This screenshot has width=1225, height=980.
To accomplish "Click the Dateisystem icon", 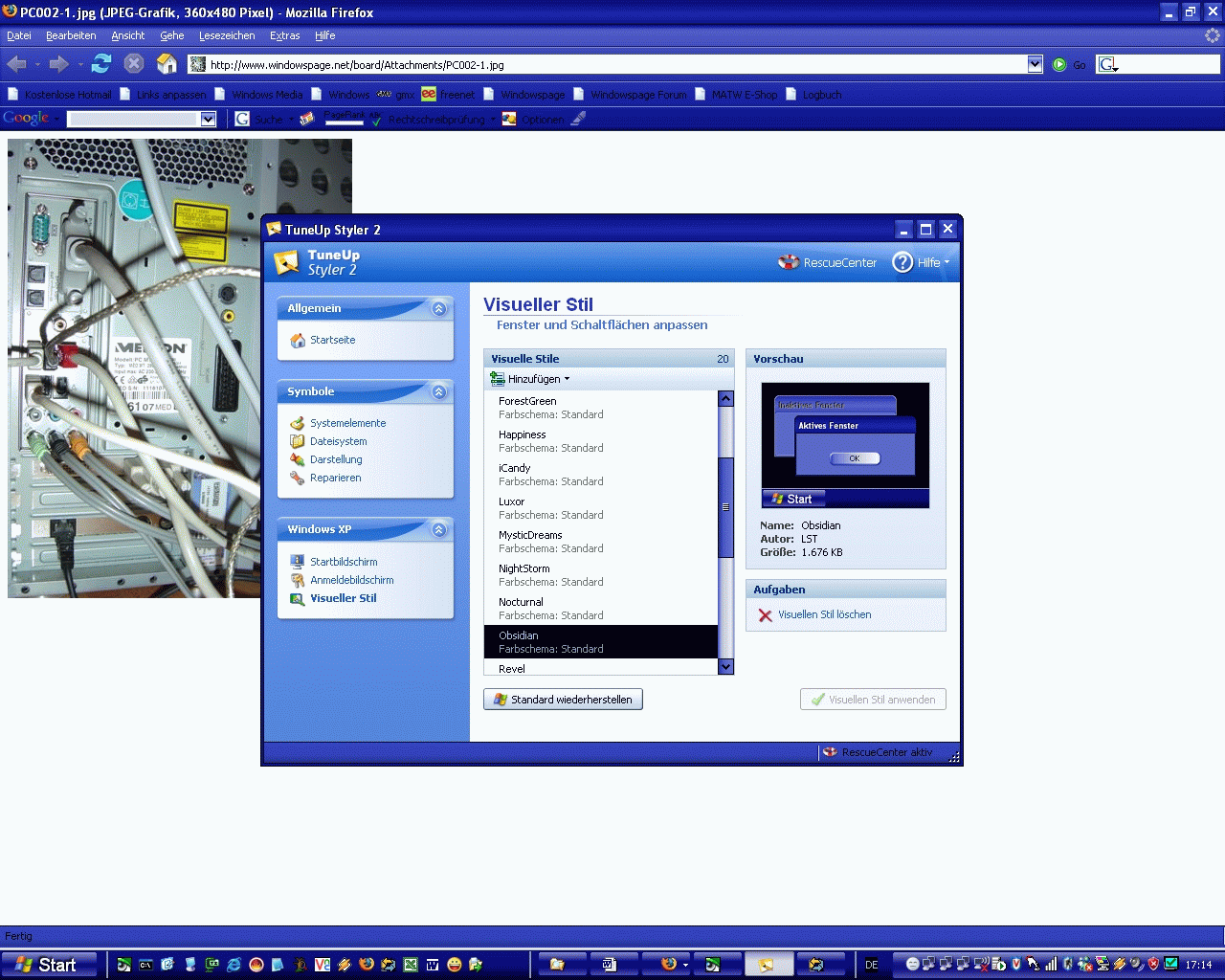I will (298, 441).
